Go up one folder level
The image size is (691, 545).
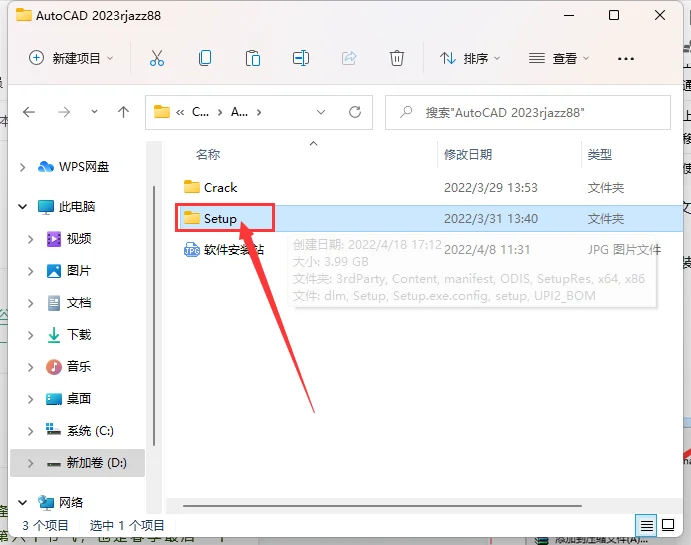(123, 112)
